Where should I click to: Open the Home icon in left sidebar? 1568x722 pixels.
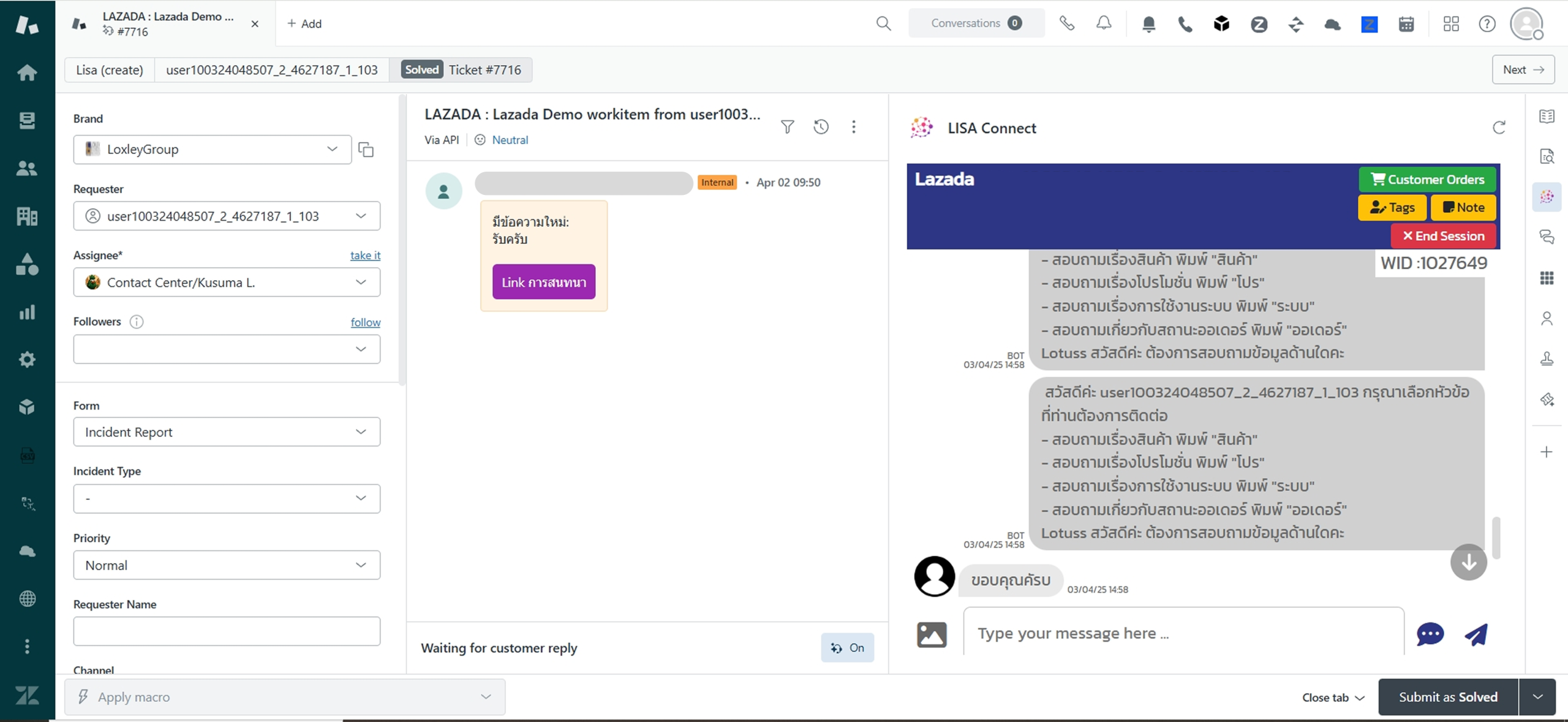pyautogui.click(x=27, y=73)
